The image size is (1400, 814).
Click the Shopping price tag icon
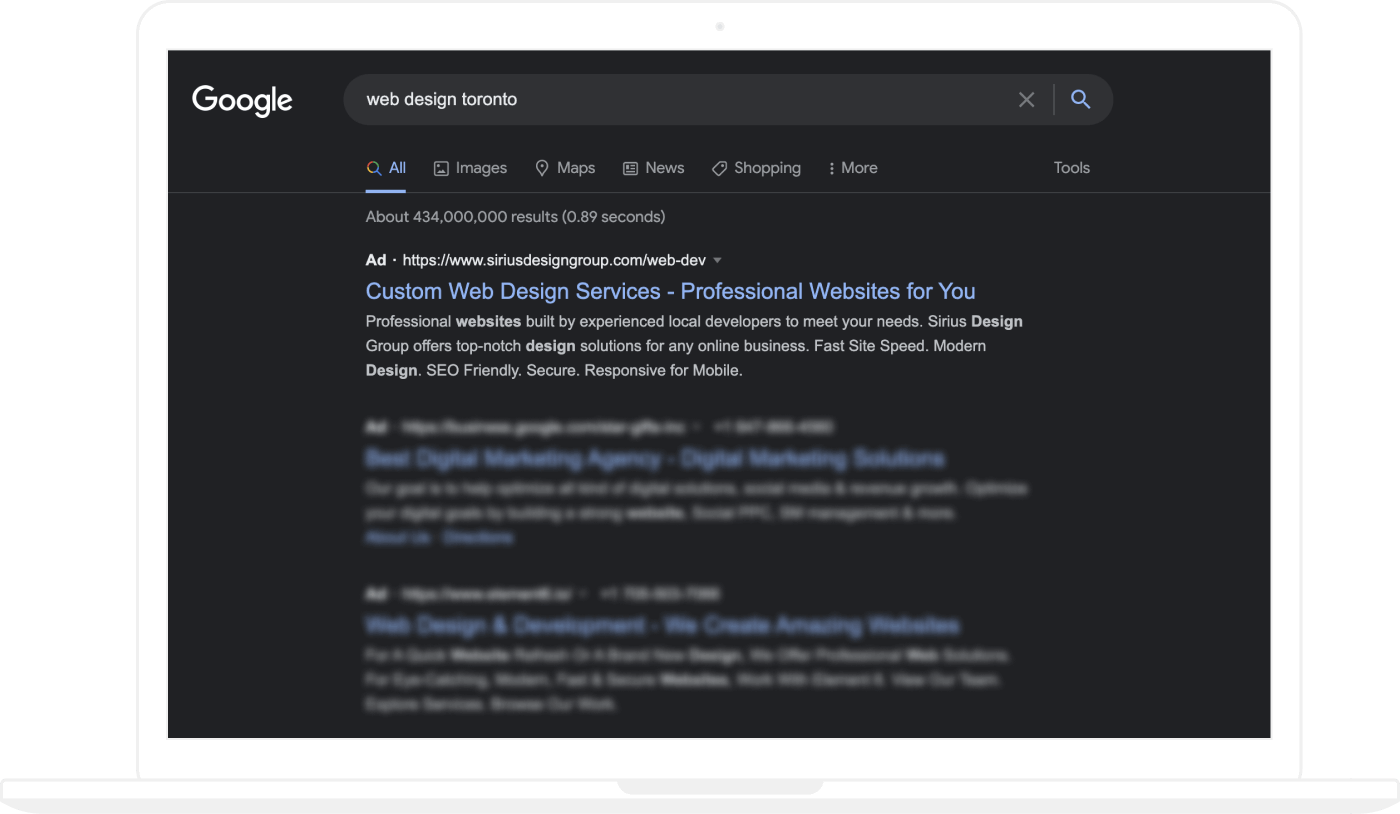[x=719, y=169]
